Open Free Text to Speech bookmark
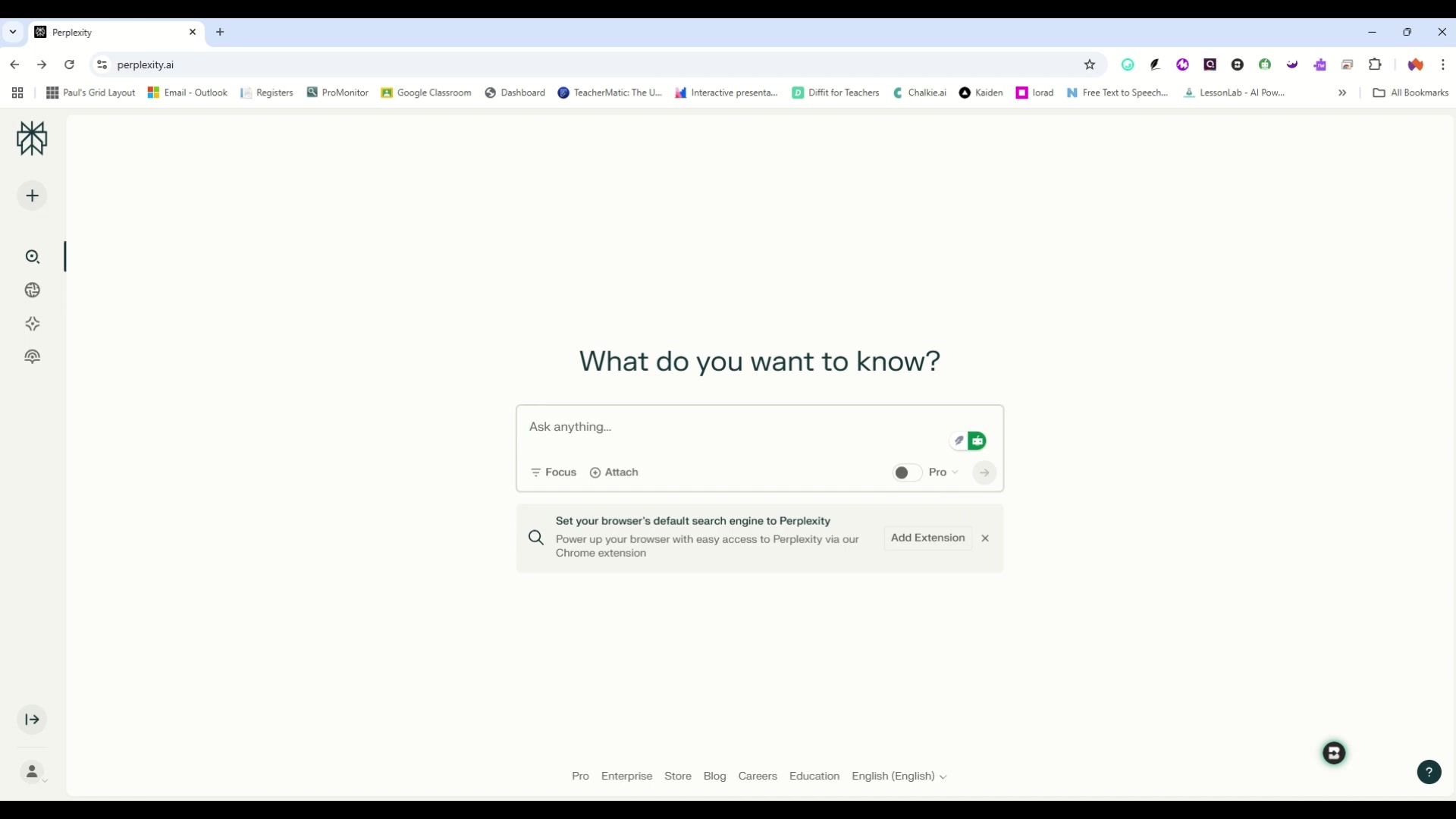1456x819 pixels. (x=1117, y=93)
